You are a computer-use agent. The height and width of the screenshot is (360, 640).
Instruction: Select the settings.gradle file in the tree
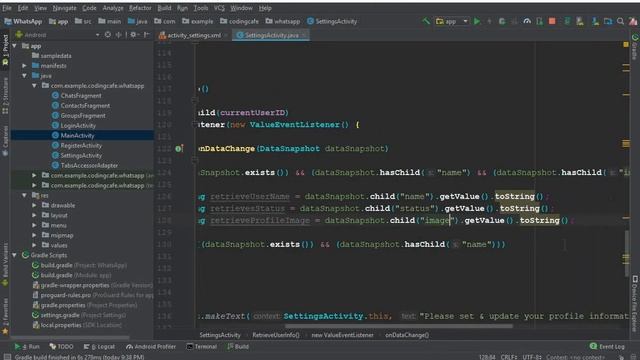click(79, 315)
